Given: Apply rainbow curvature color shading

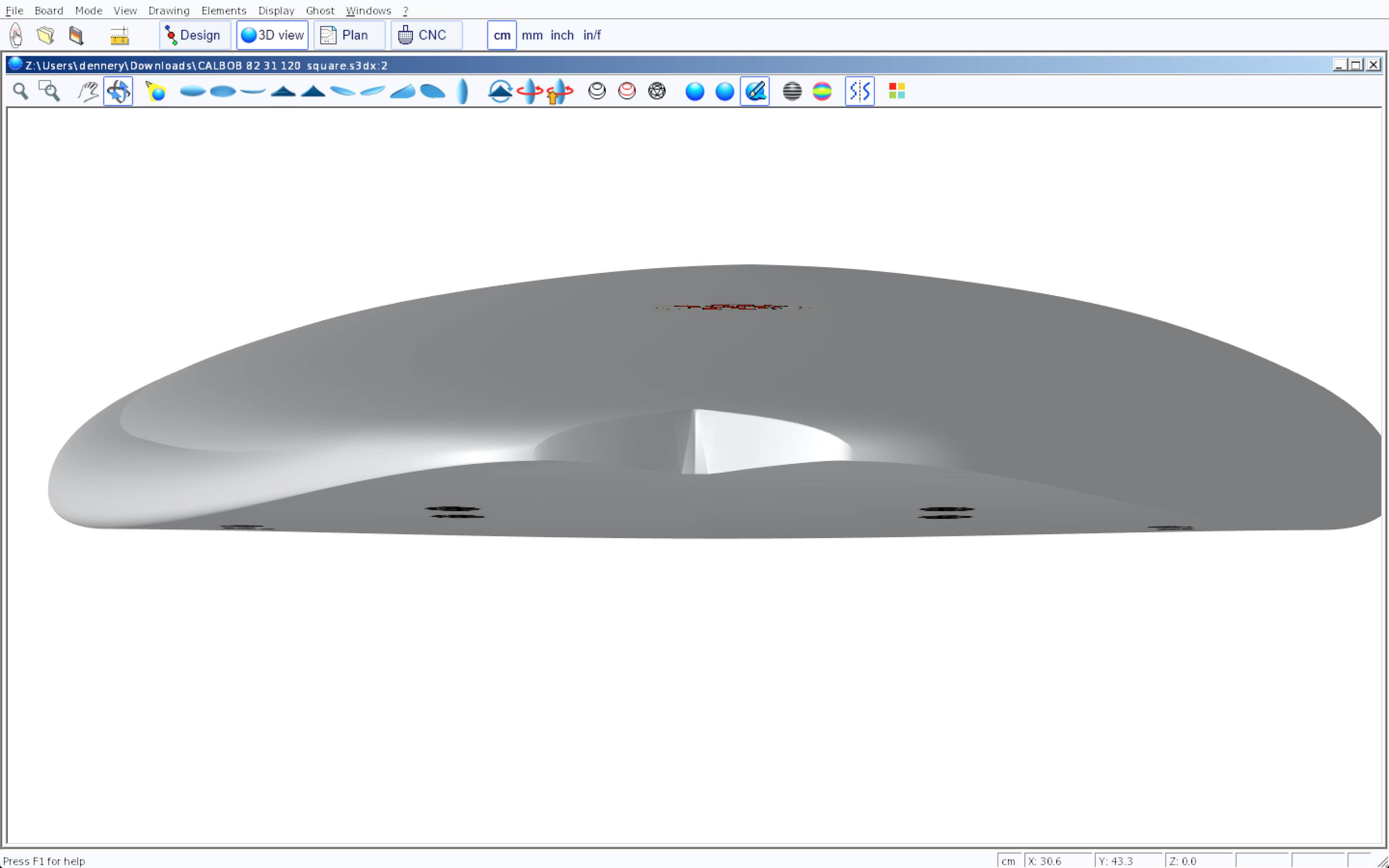Looking at the screenshot, I should (822, 91).
